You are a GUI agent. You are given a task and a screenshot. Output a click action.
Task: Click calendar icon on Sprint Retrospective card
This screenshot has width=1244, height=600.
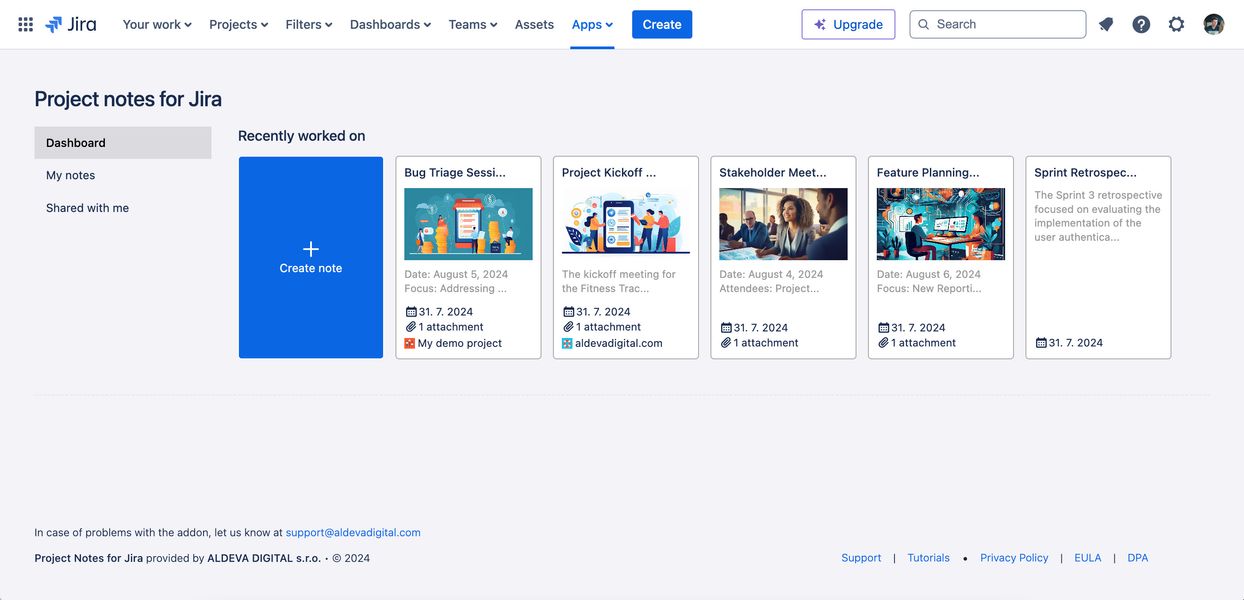tap(1041, 343)
